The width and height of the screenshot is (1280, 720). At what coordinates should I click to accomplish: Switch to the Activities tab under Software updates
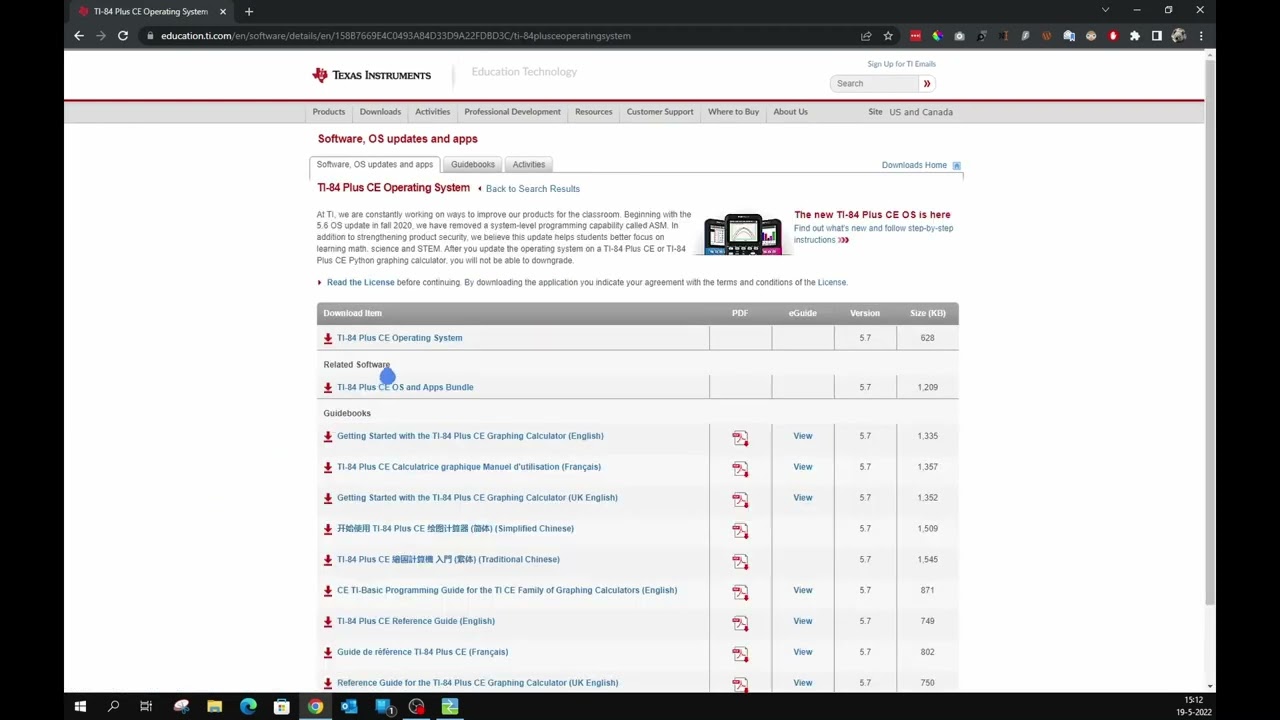tap(529, 165)
